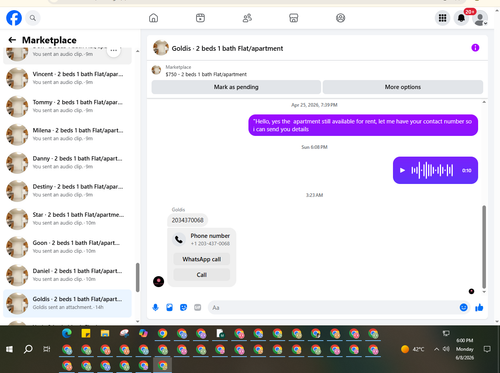This screenshot has width=500, height=373.
Task: Go to the Home feed icon
Action: (153, 18)
